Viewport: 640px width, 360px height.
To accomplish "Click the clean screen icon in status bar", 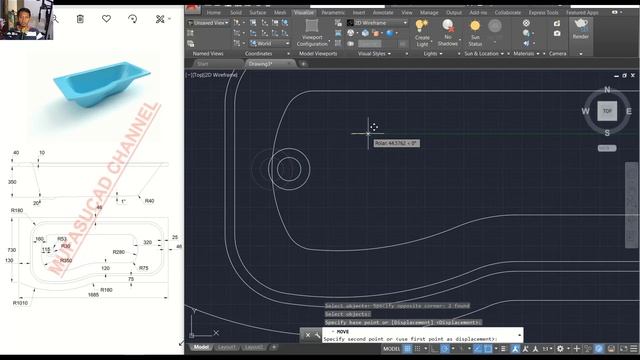I will pyautogui.click(x=623, y=349).
